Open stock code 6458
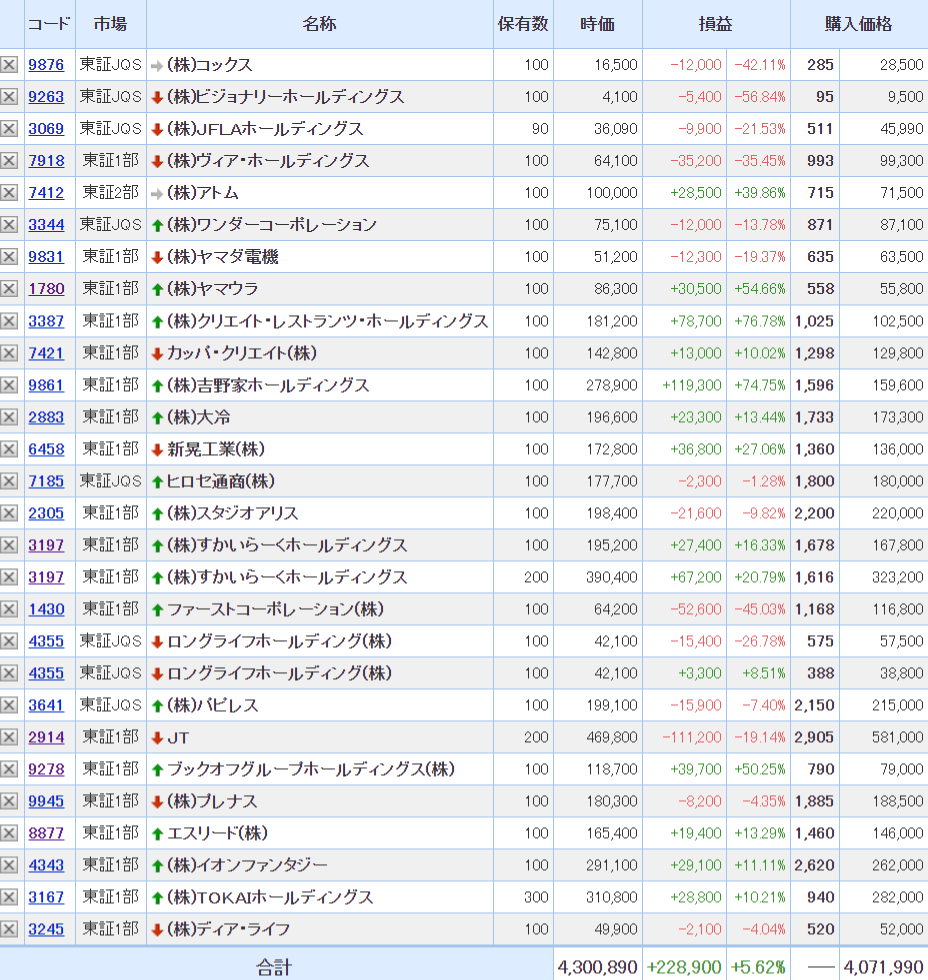 (46, 449)
